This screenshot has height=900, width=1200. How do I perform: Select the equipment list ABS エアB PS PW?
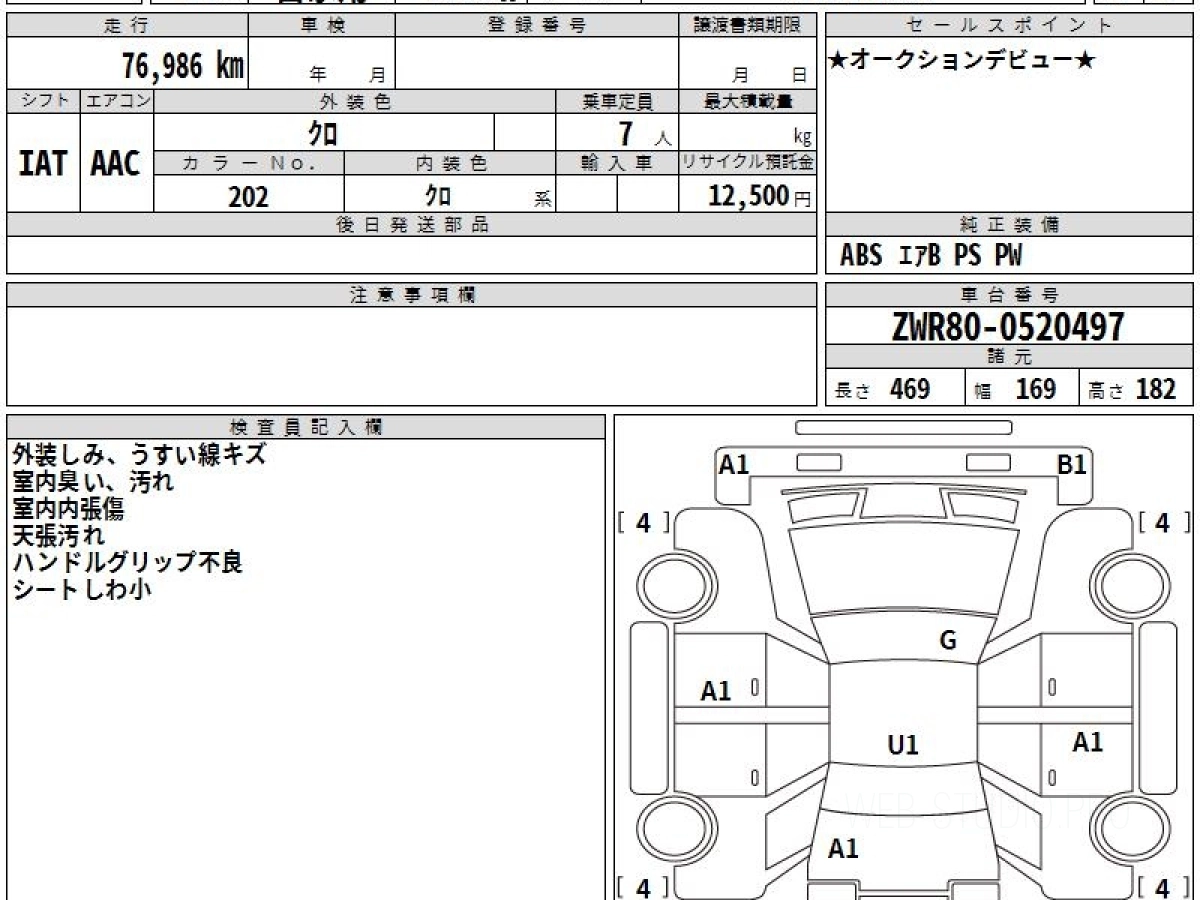[931, 256]
